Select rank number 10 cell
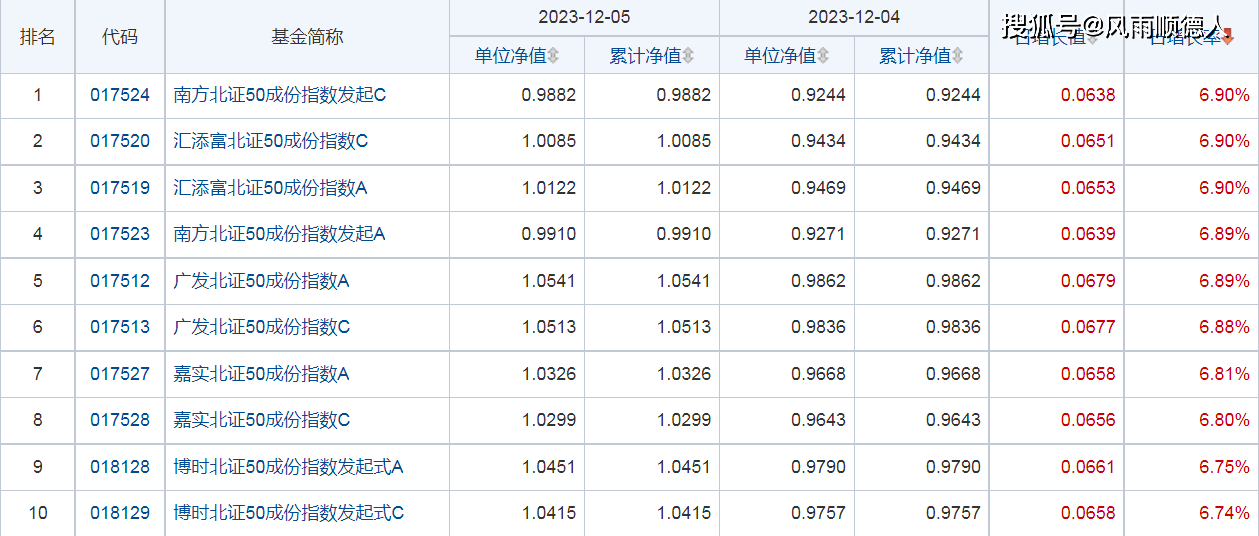Viewport: 1259px width, 536px height. click(38, 513)
